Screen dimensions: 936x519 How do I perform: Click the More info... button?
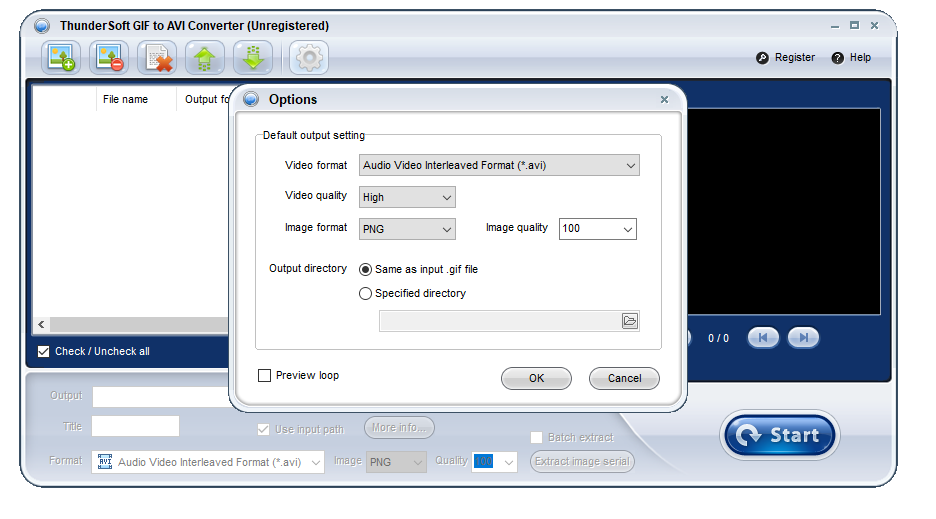(399, 428)
